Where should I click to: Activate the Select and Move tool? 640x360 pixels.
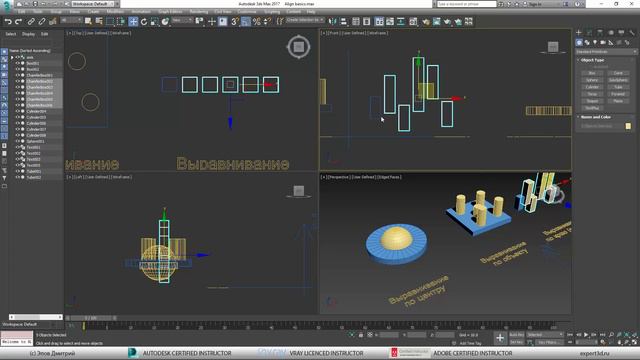[133, 22]
